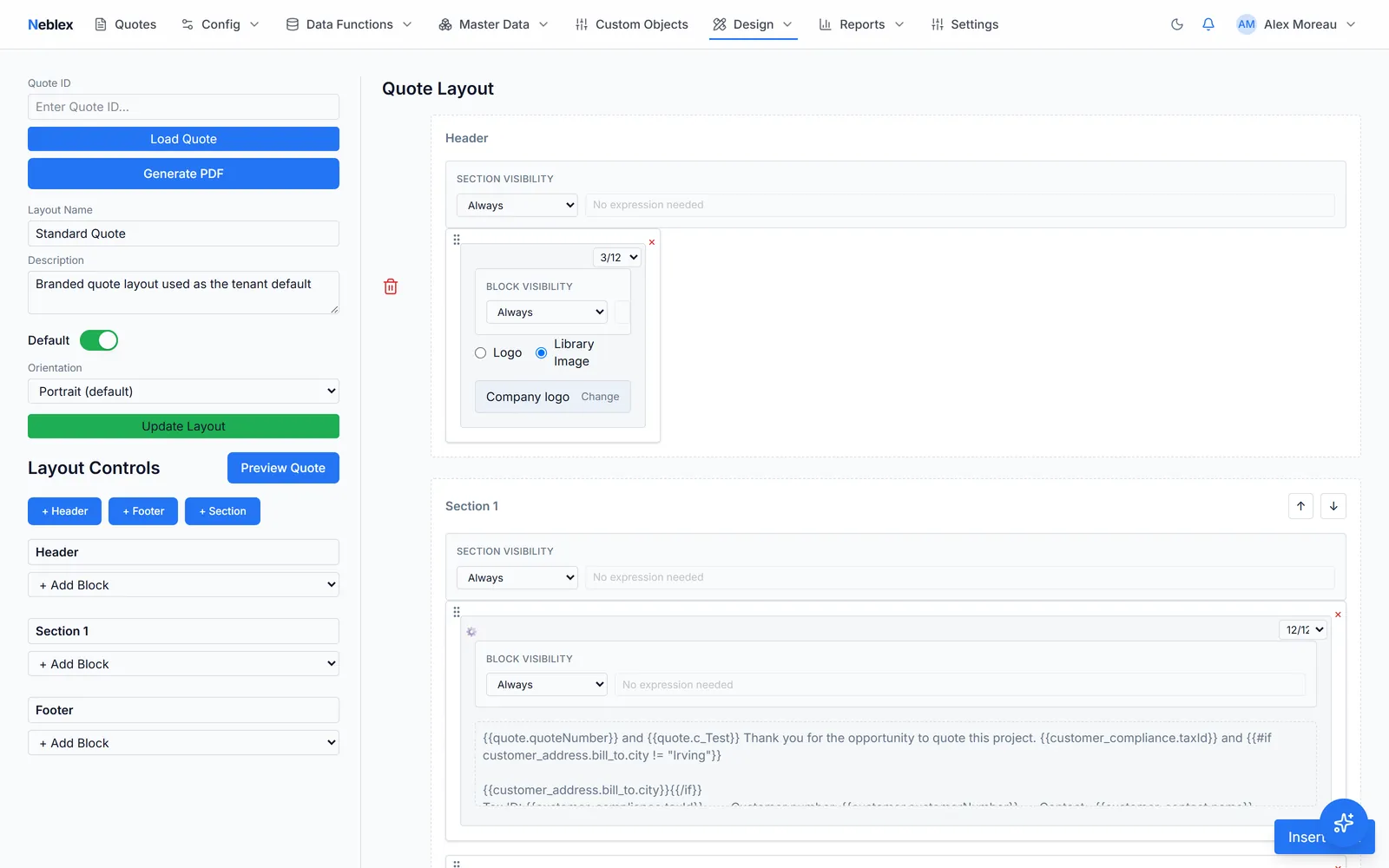Toggle dark mode moon icon

tap(1177, 24)
